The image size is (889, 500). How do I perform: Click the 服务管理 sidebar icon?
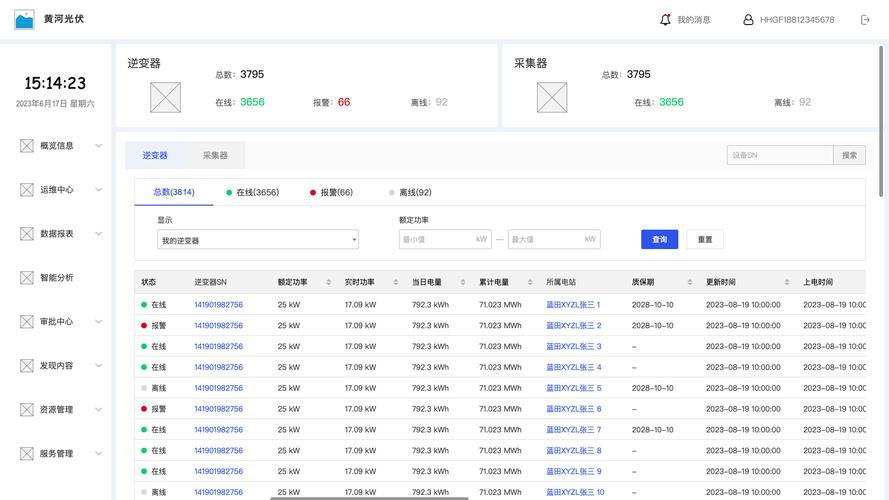[27, 454]
